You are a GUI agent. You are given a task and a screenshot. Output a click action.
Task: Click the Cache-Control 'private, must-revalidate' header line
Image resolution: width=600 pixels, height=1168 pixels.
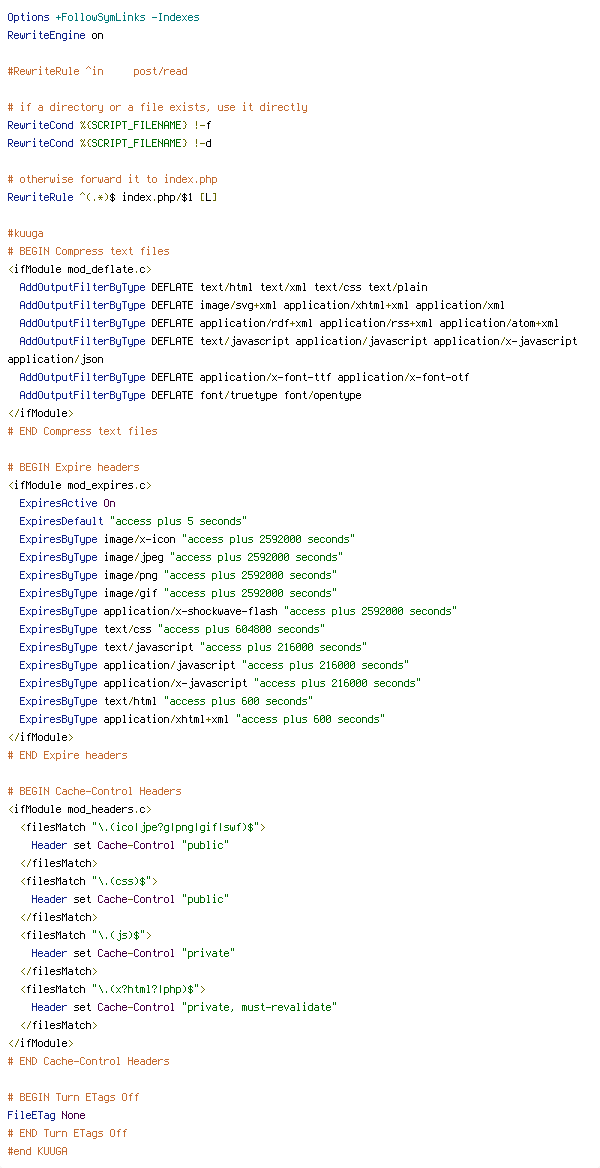pos(184,1007)
